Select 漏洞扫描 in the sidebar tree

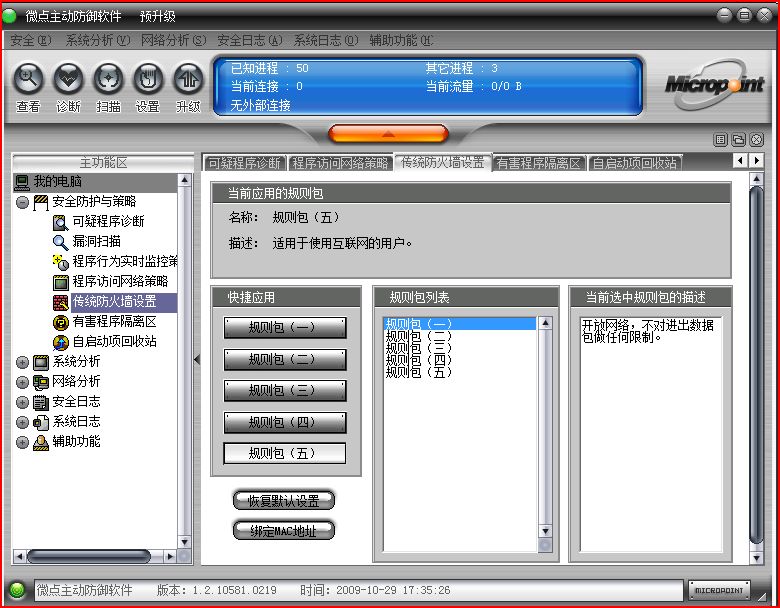96,241
